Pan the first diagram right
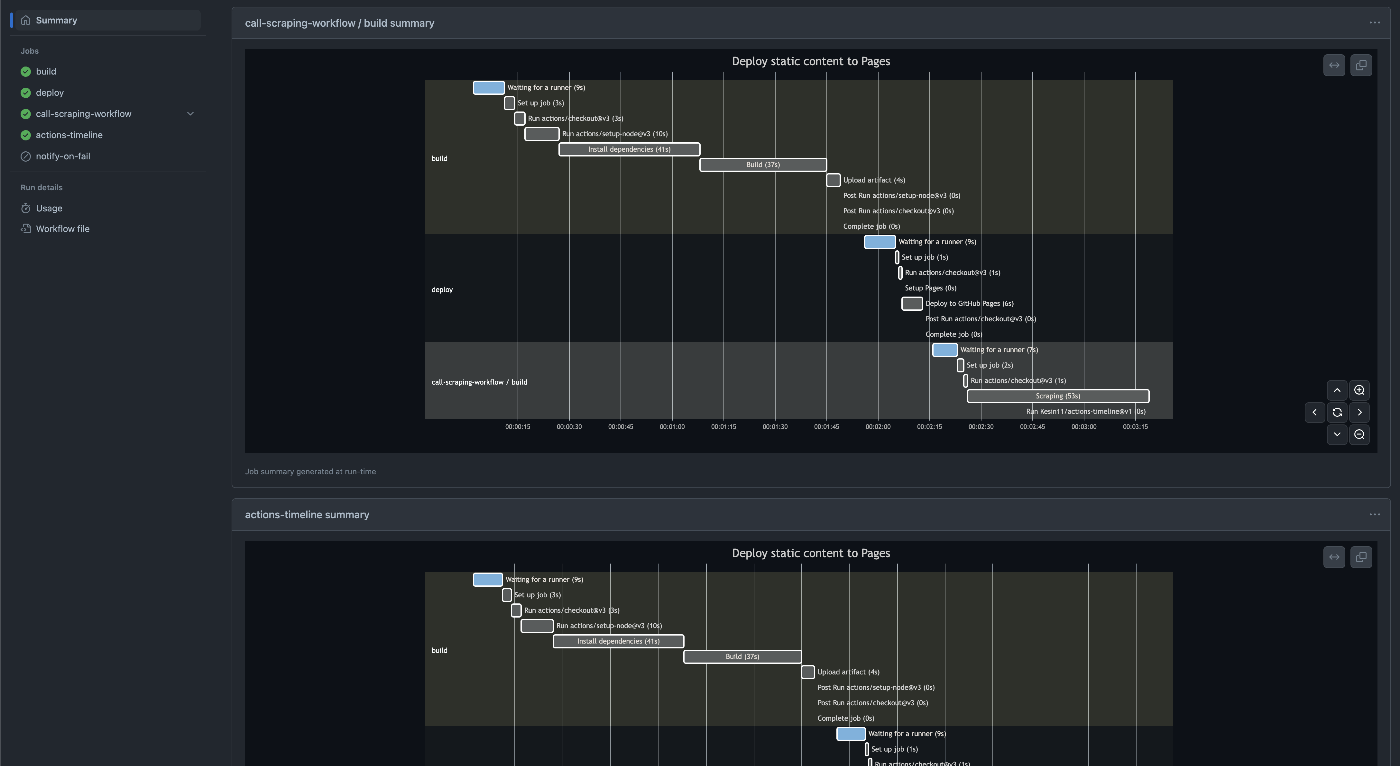Screen dimensions: 1400x766 click(1359, 412)
